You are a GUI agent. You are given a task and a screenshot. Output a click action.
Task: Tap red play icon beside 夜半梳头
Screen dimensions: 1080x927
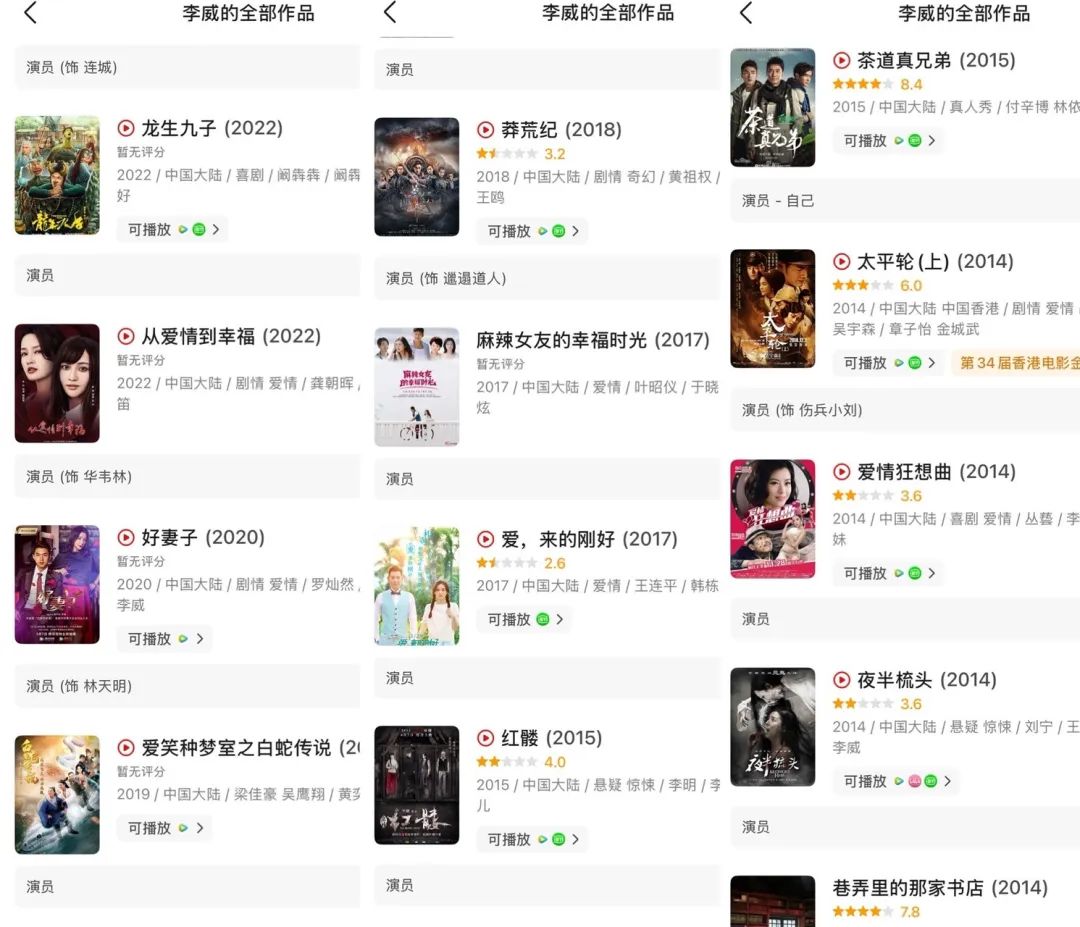click(x=841, y=680)
